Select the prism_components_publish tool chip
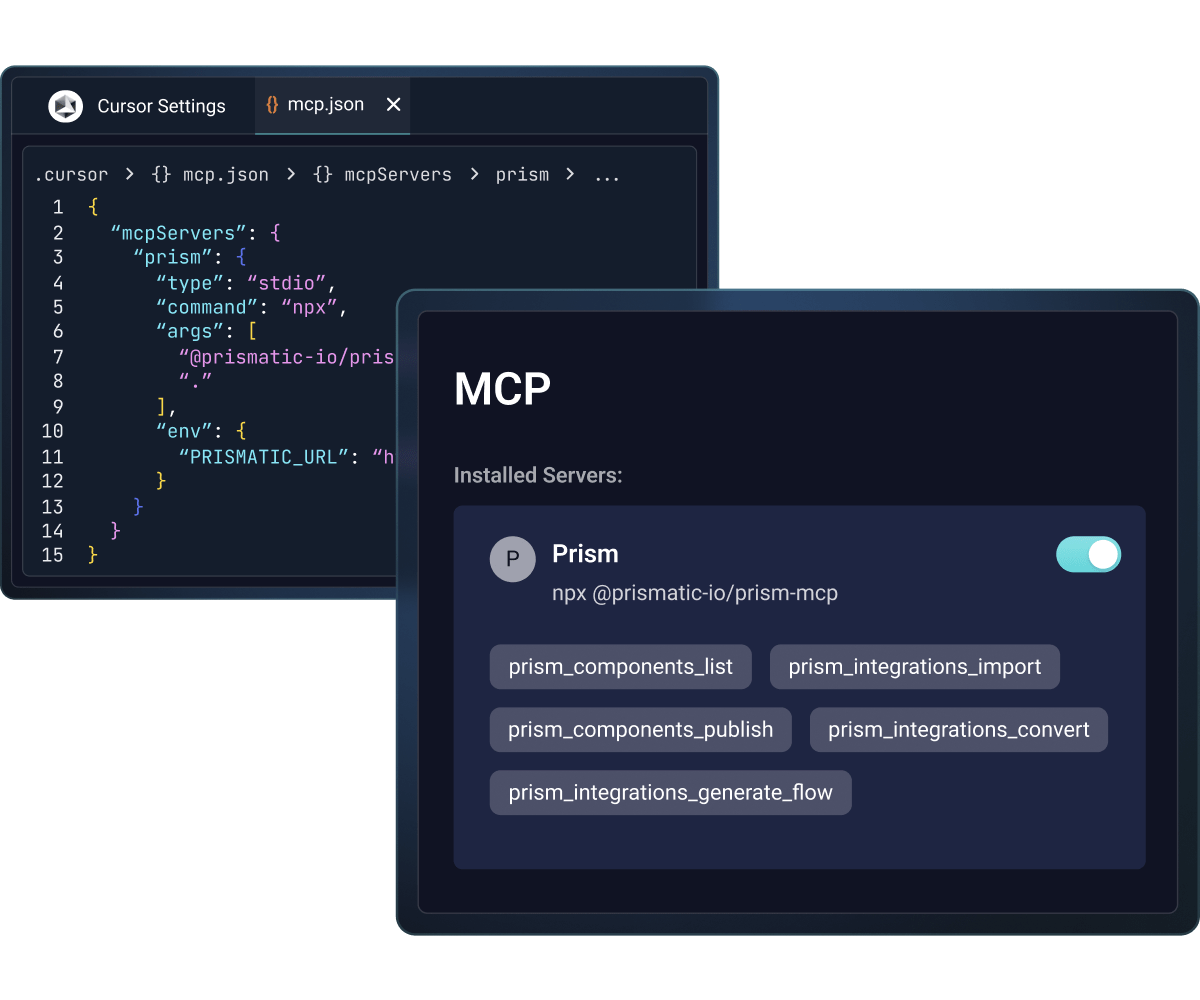Image resolution: width=1200 pixels, height=1000 pixels. 640,730
